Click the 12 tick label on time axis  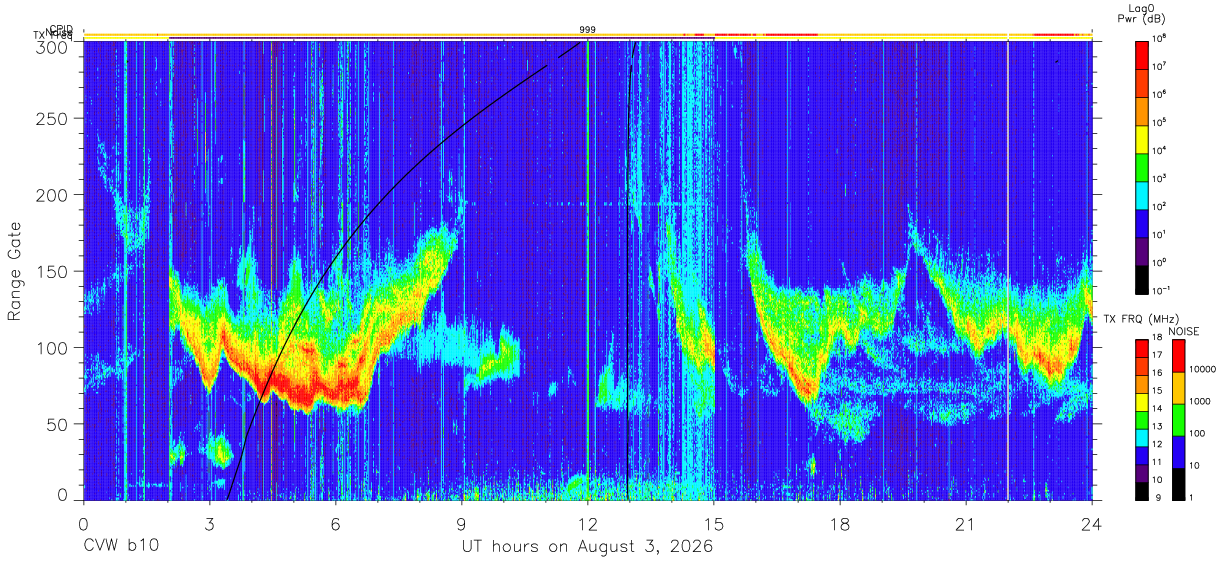pos(588,524)
